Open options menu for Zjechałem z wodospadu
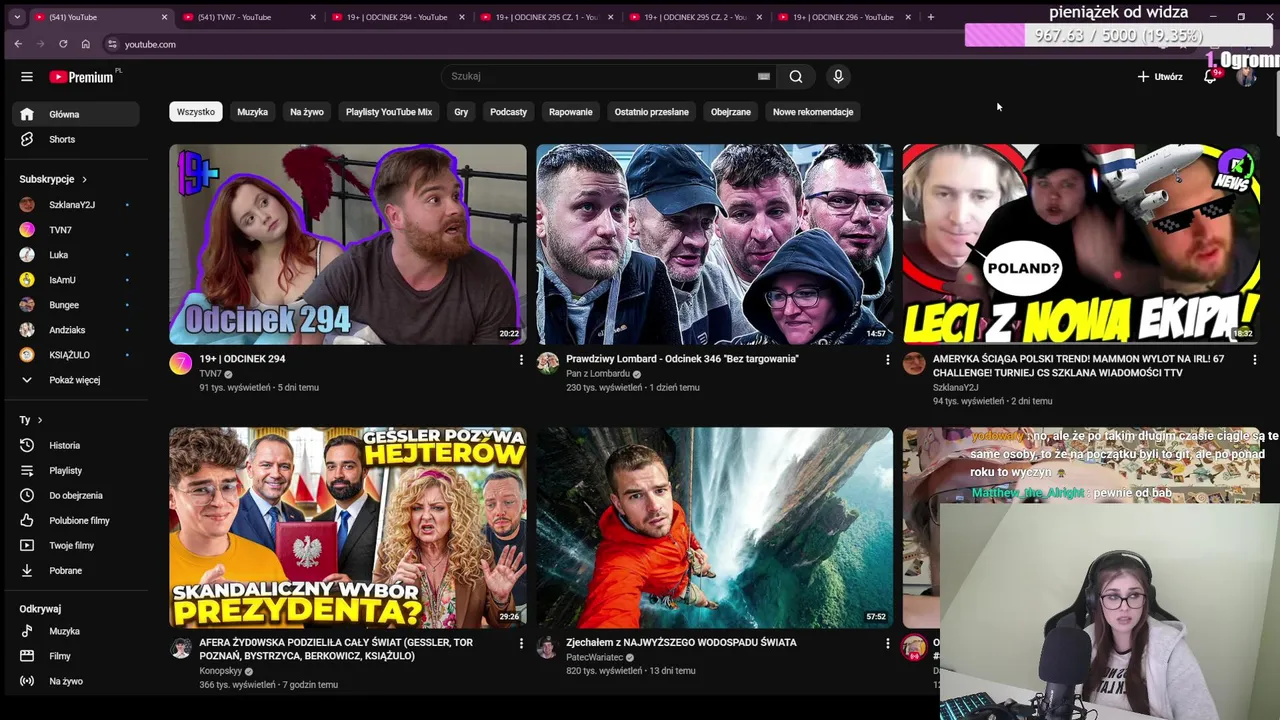 (887, 644)
